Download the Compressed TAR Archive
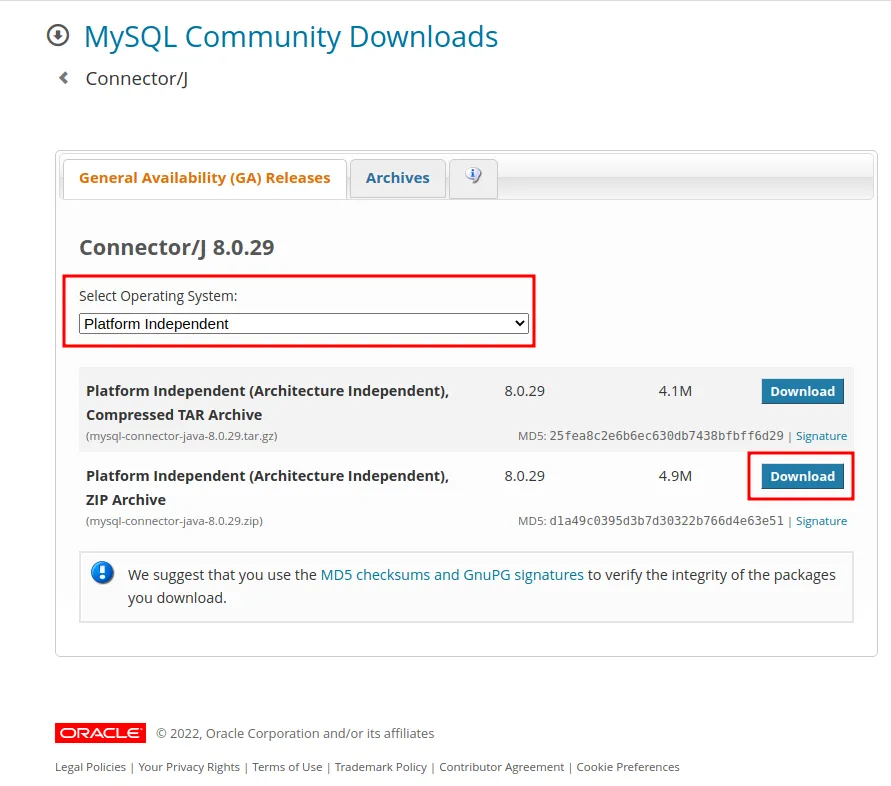Viewport: 891px width, 786px height. [x=802, y=391]
